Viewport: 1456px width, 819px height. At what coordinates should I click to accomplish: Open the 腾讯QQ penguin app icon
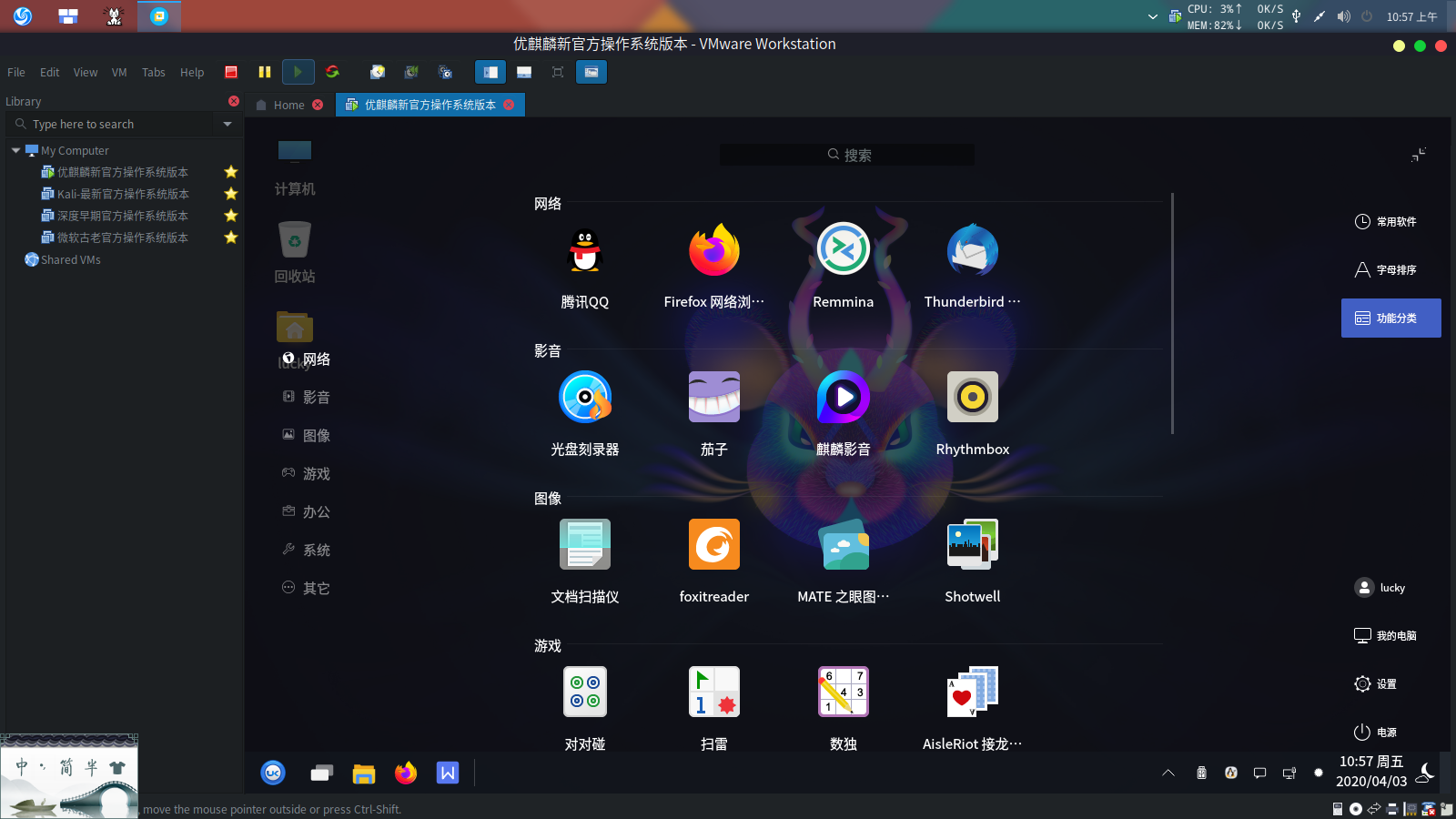click(x=585, y=250)
